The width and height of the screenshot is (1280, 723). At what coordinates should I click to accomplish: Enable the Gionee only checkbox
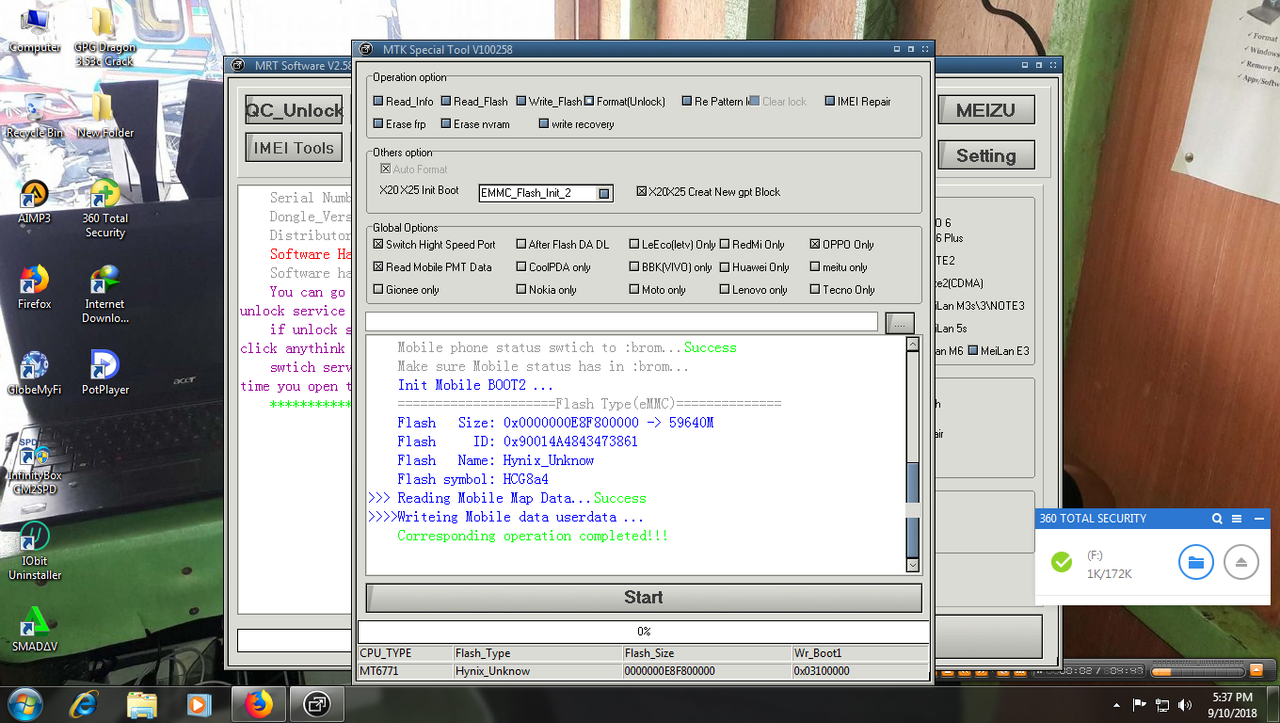(x=406, y=291)
